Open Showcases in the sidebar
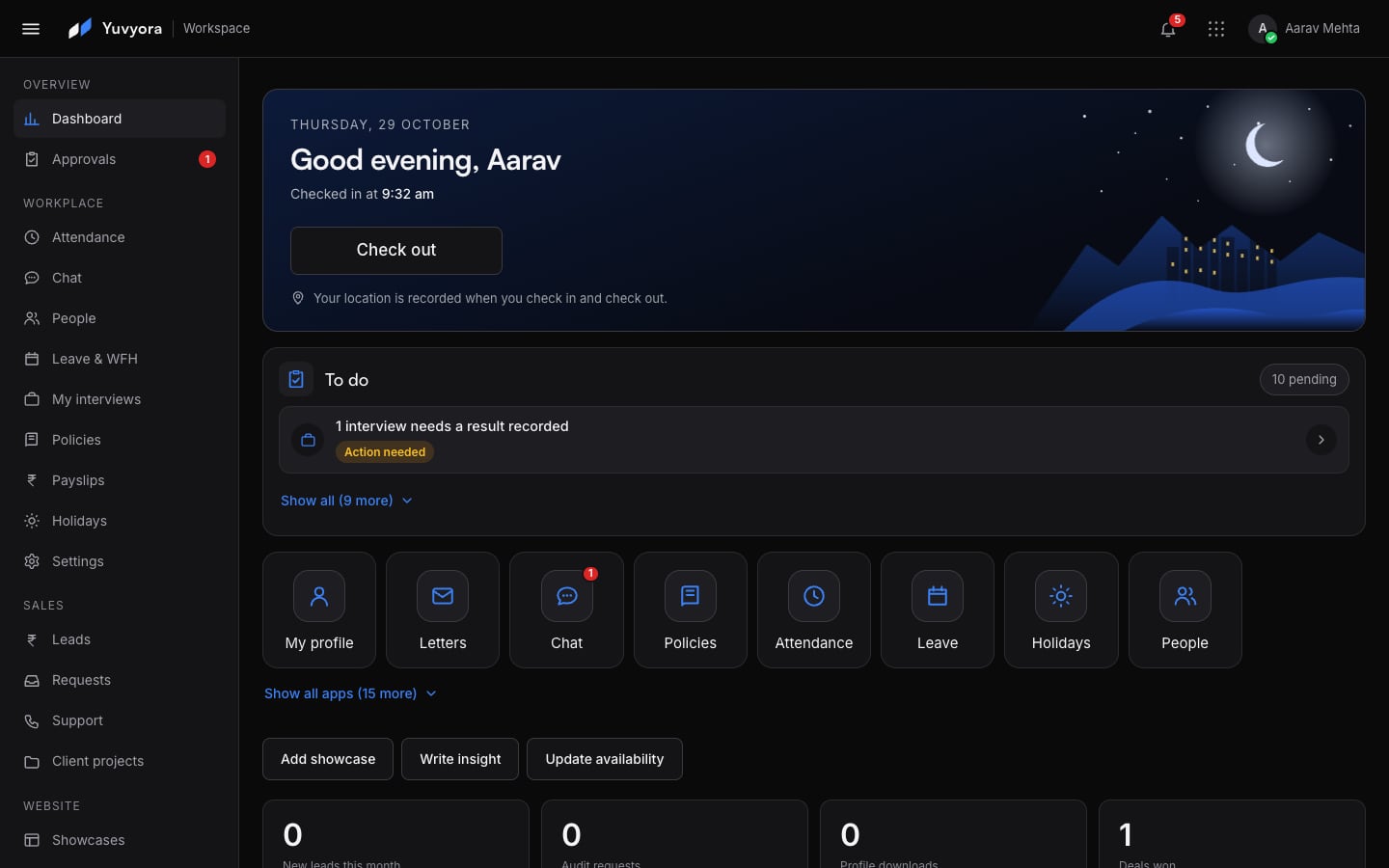 [120, 840]
